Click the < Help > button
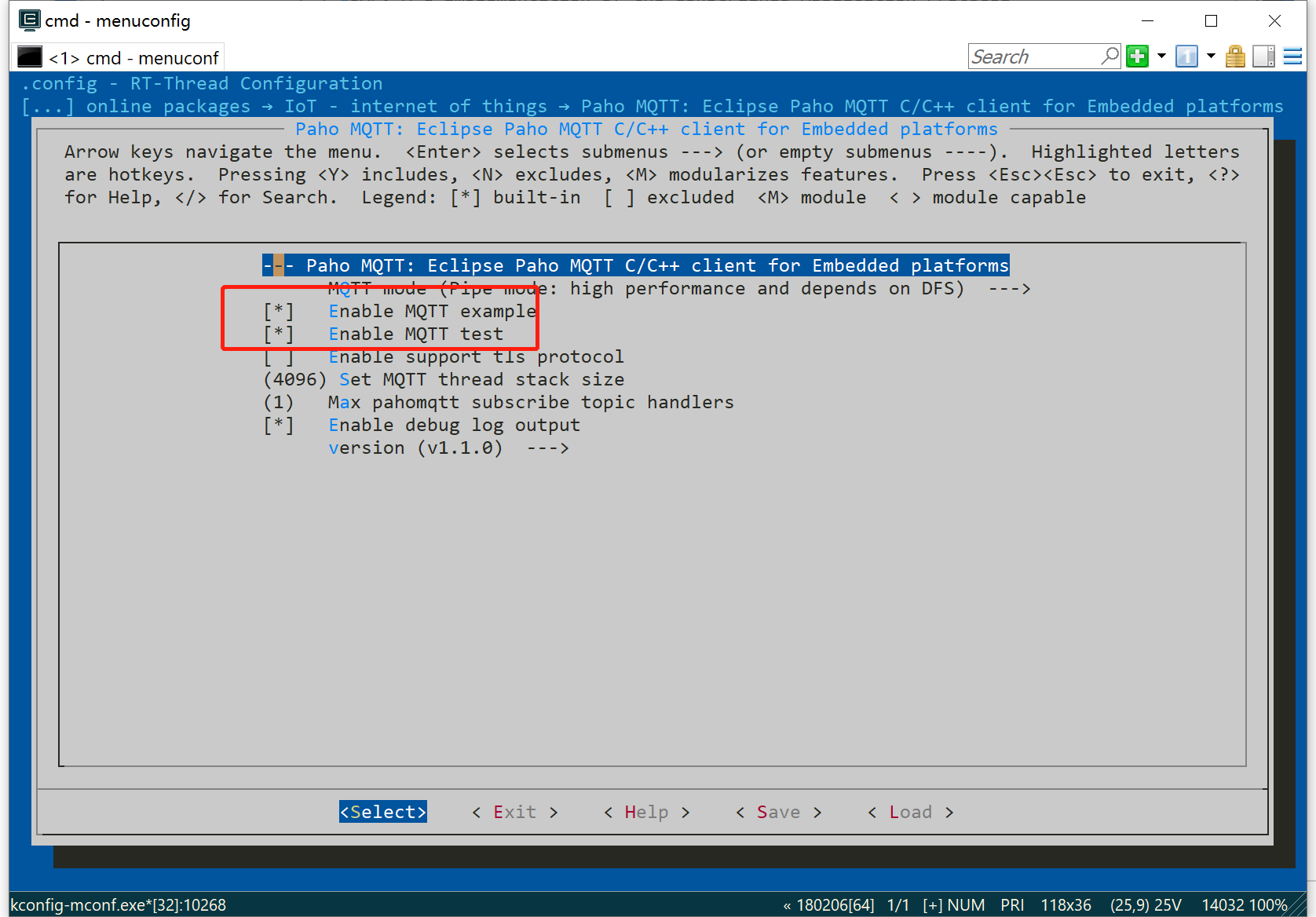This screenshot has height=917, width=1316. [647, 812]
